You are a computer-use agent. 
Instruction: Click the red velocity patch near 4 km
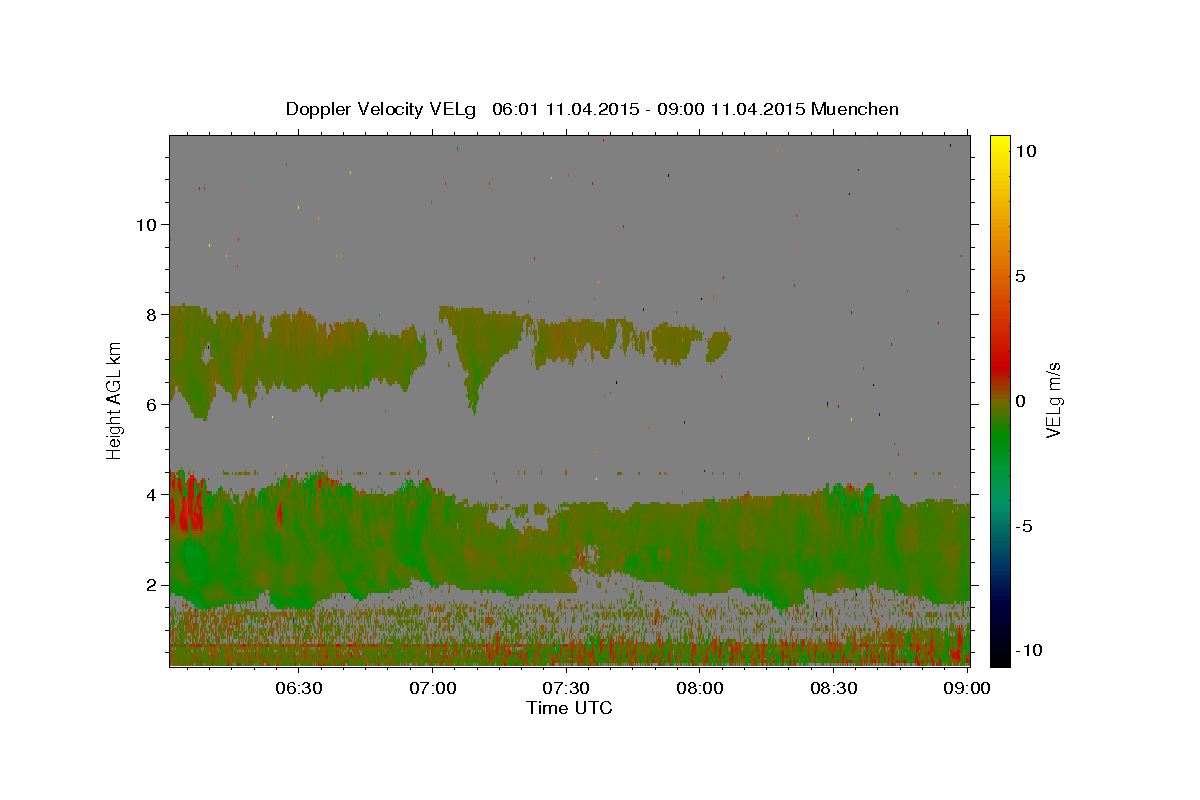[x=187, y=504]
